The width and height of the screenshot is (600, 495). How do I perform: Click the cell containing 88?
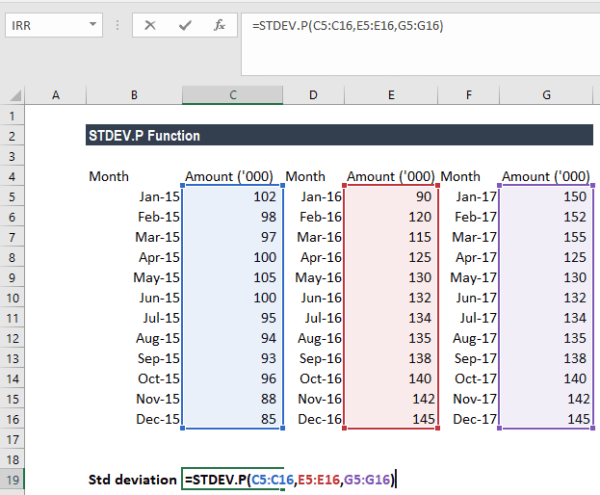click(233, 399)
